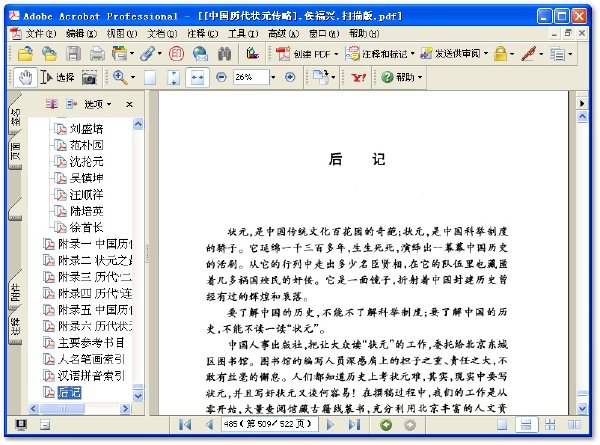Go to the last page

pyautogui.click(x=354, y=425)
